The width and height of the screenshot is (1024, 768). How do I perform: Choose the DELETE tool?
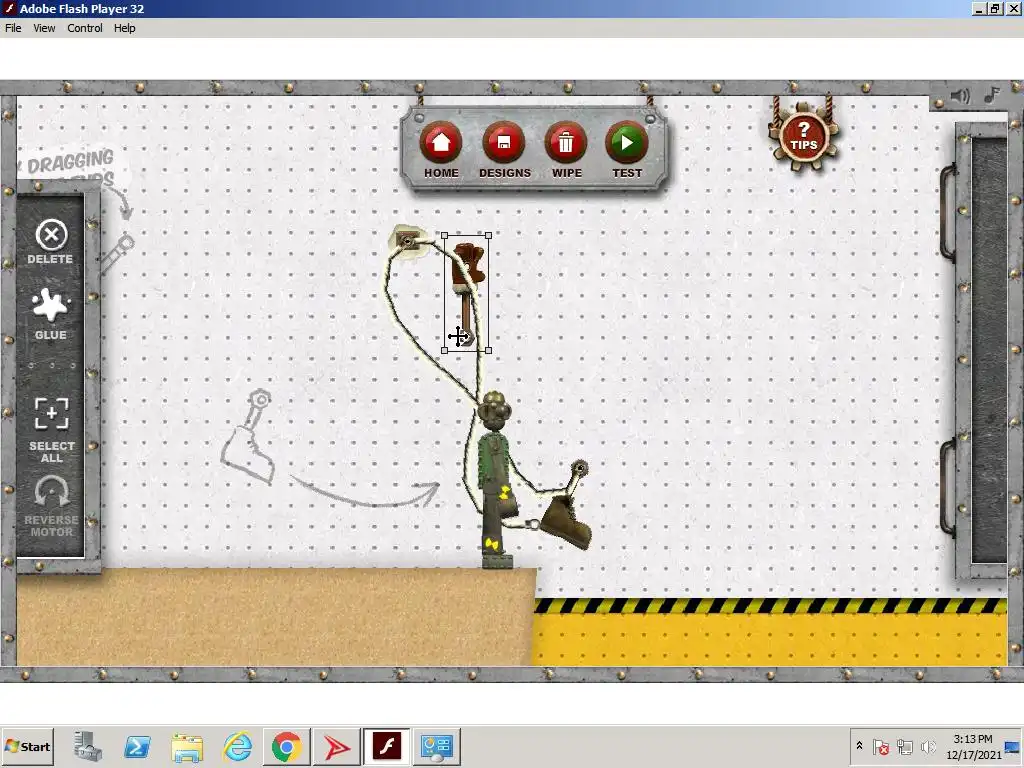pos(51,242)
